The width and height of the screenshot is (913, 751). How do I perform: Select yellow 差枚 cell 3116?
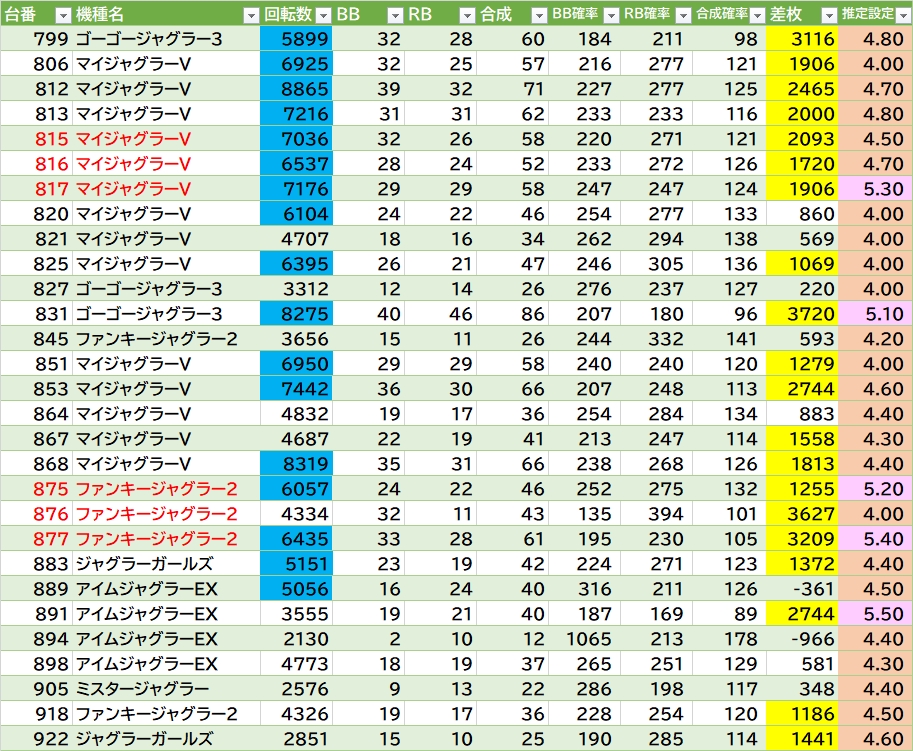(x=802, y=39)
